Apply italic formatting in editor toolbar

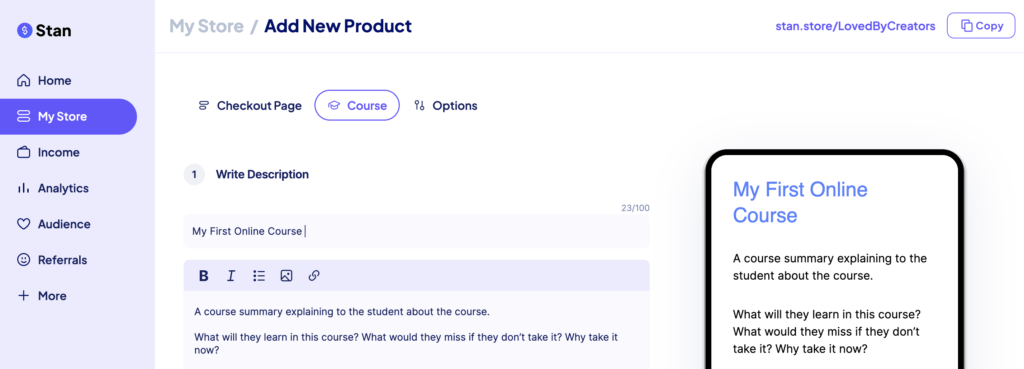click(231, 276)
